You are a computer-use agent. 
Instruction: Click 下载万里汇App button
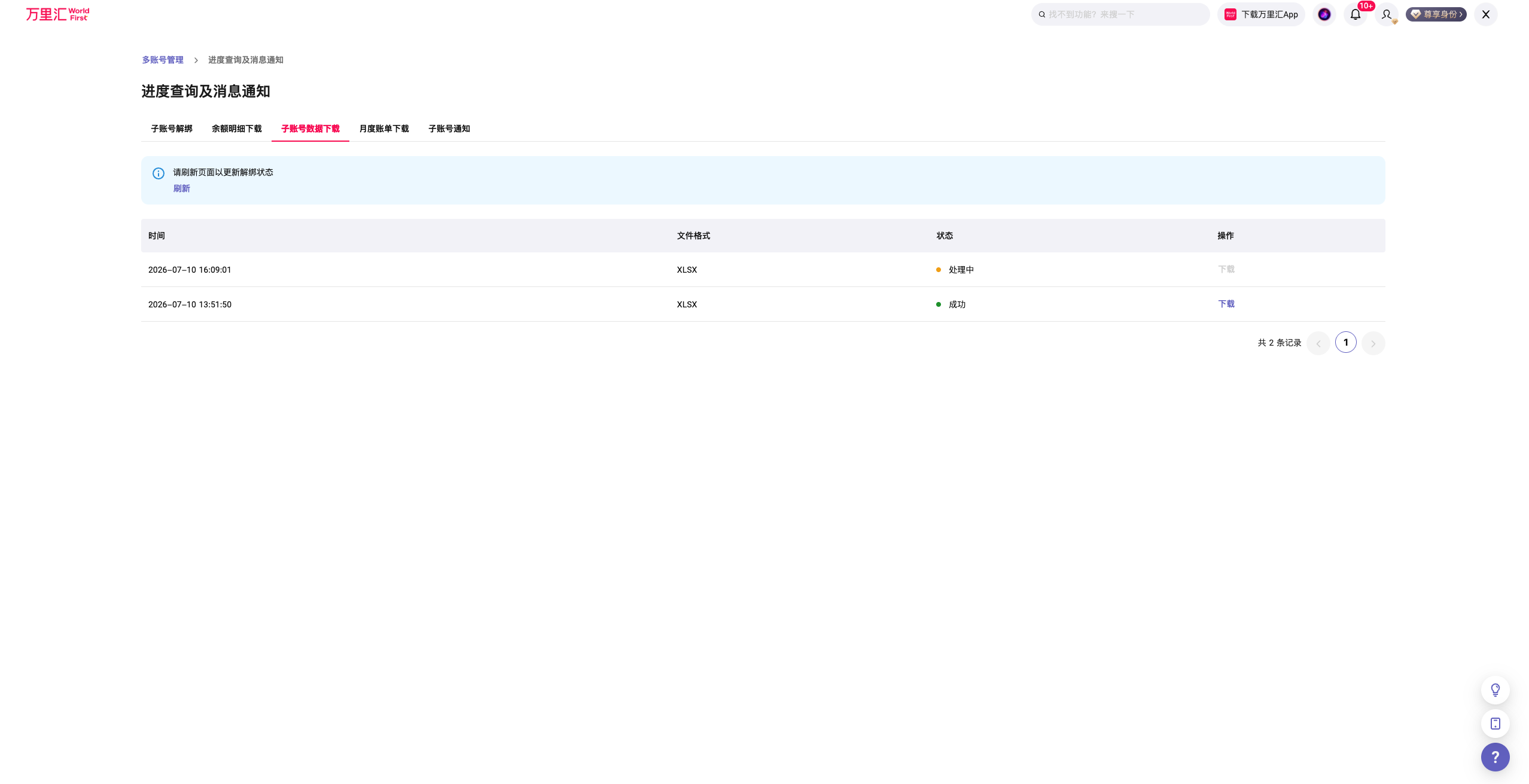1261,14
